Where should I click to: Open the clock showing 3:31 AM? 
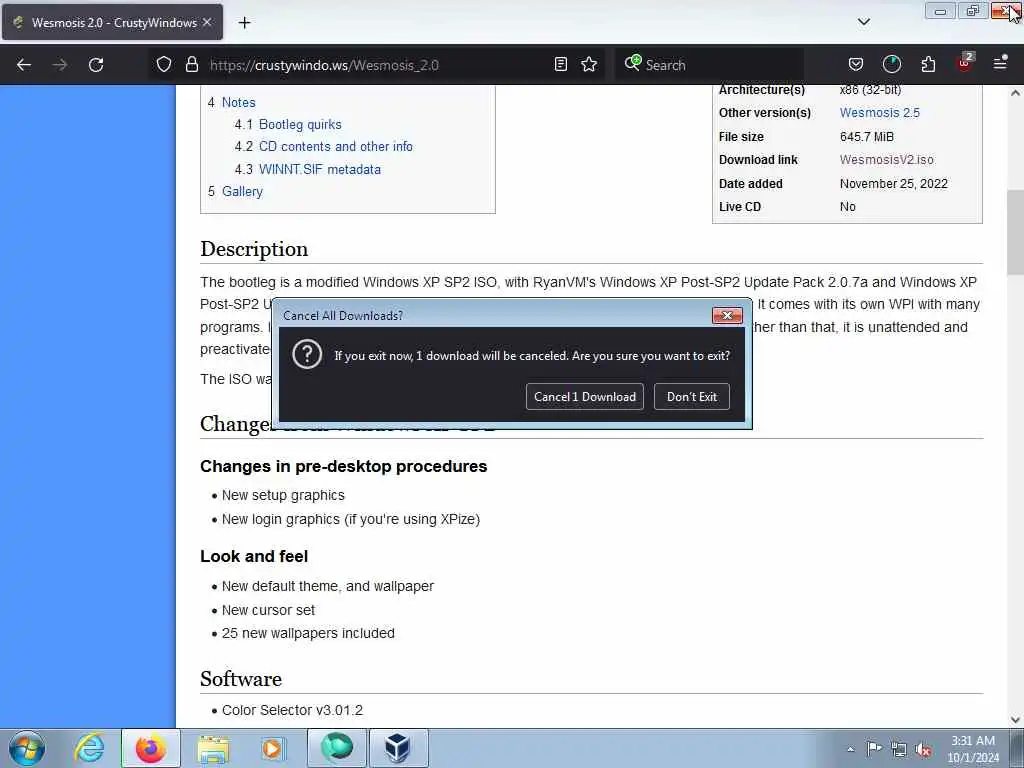(972, 748)
